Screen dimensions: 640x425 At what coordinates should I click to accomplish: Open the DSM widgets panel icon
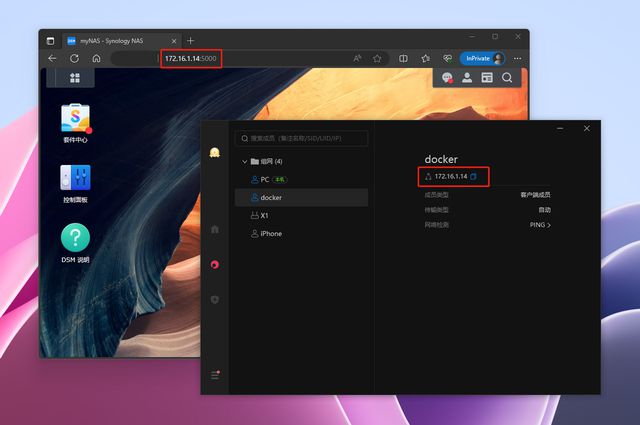point(487,78)
